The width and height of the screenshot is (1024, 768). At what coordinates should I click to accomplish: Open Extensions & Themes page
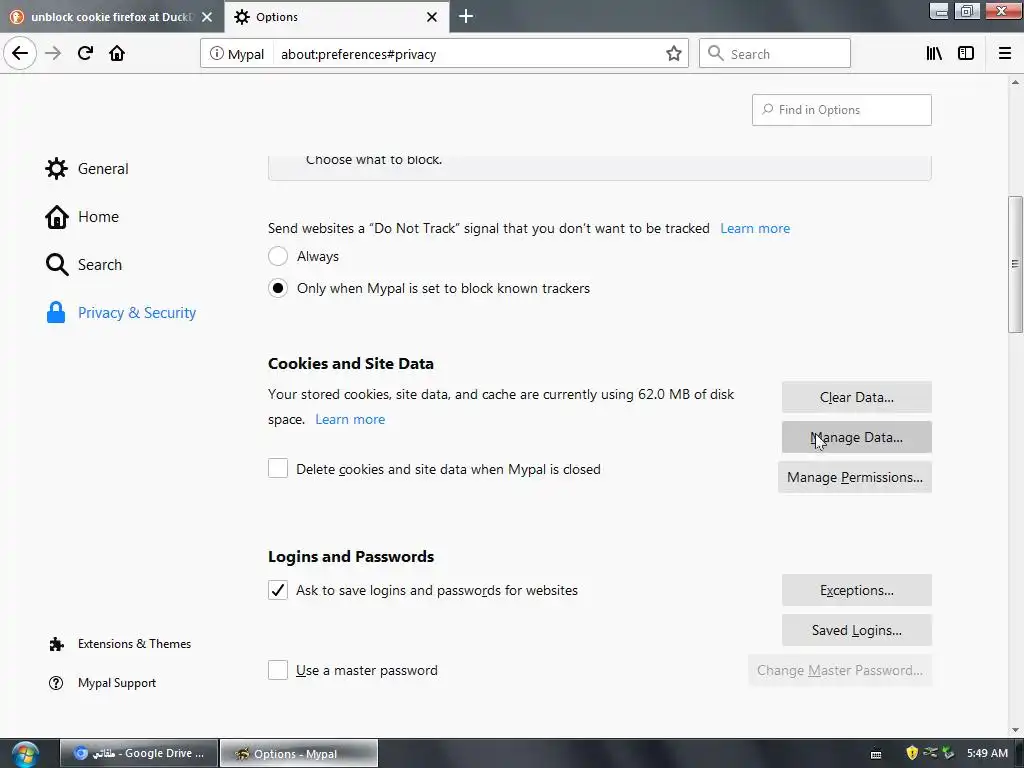point(134,644)
